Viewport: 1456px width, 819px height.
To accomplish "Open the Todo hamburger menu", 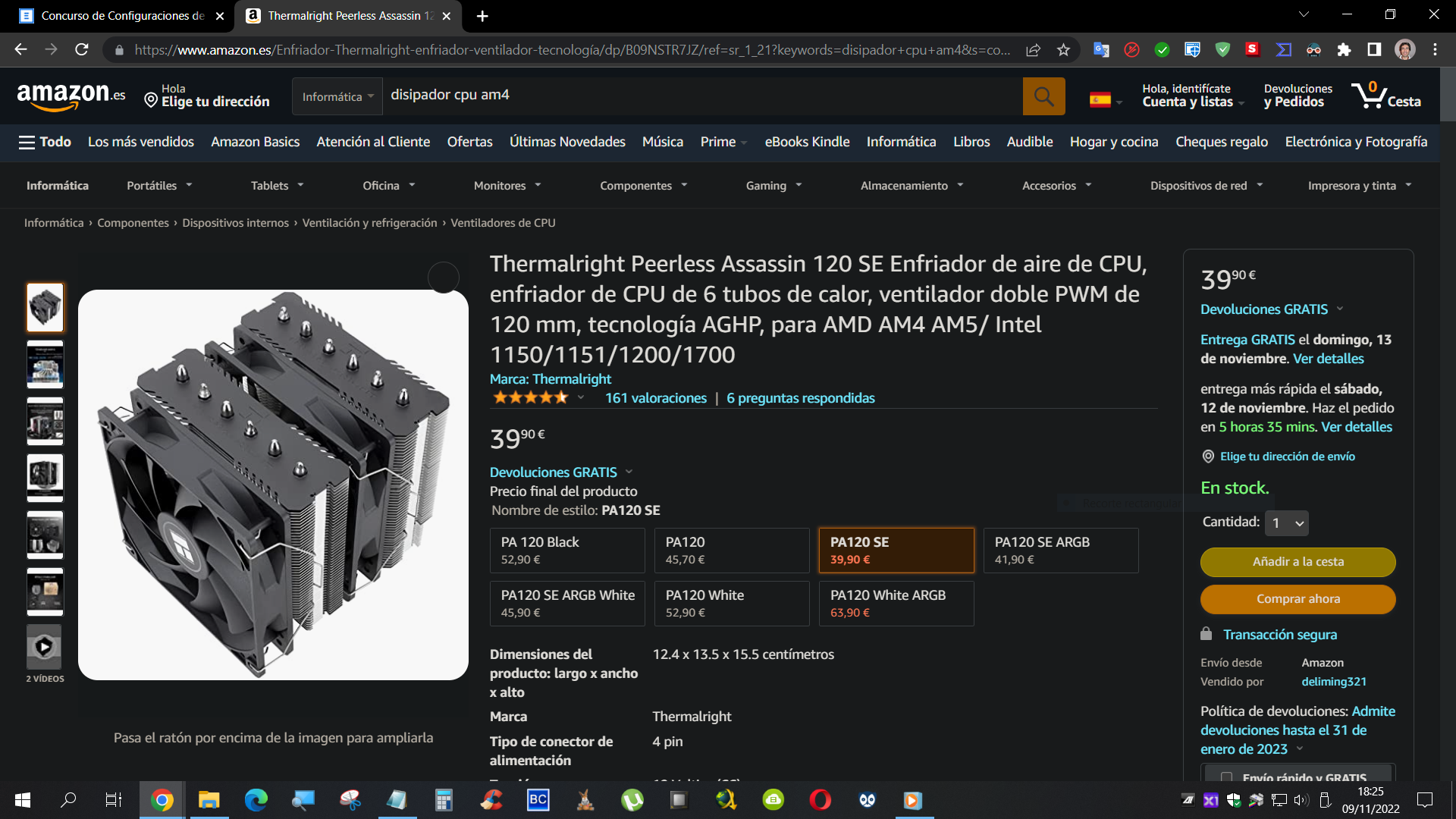I will pos(45,142).
